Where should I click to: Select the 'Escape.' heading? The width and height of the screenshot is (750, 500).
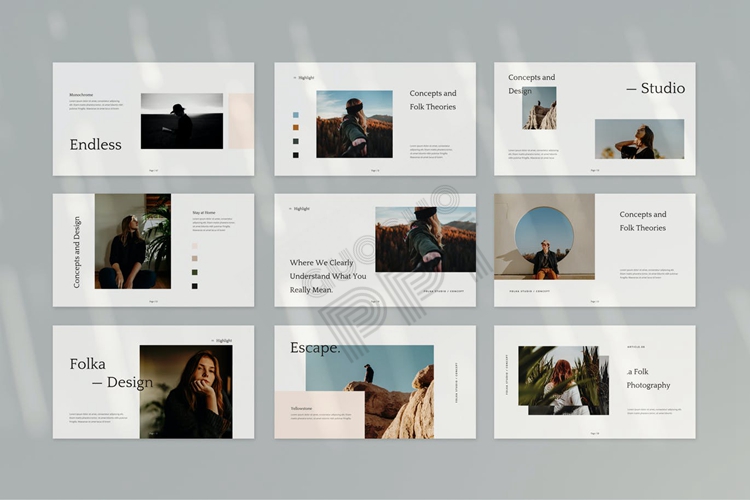[x=315, y=348]
